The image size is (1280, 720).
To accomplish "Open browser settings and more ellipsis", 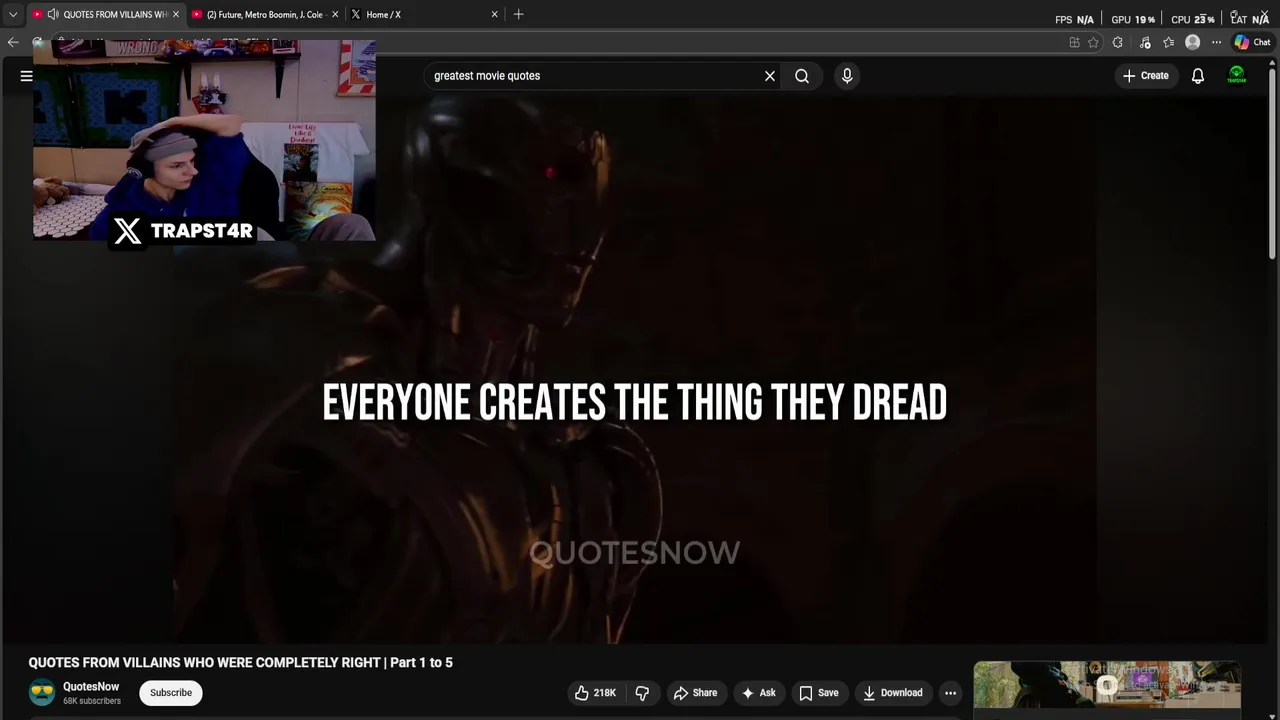I will pos(1216,42).
